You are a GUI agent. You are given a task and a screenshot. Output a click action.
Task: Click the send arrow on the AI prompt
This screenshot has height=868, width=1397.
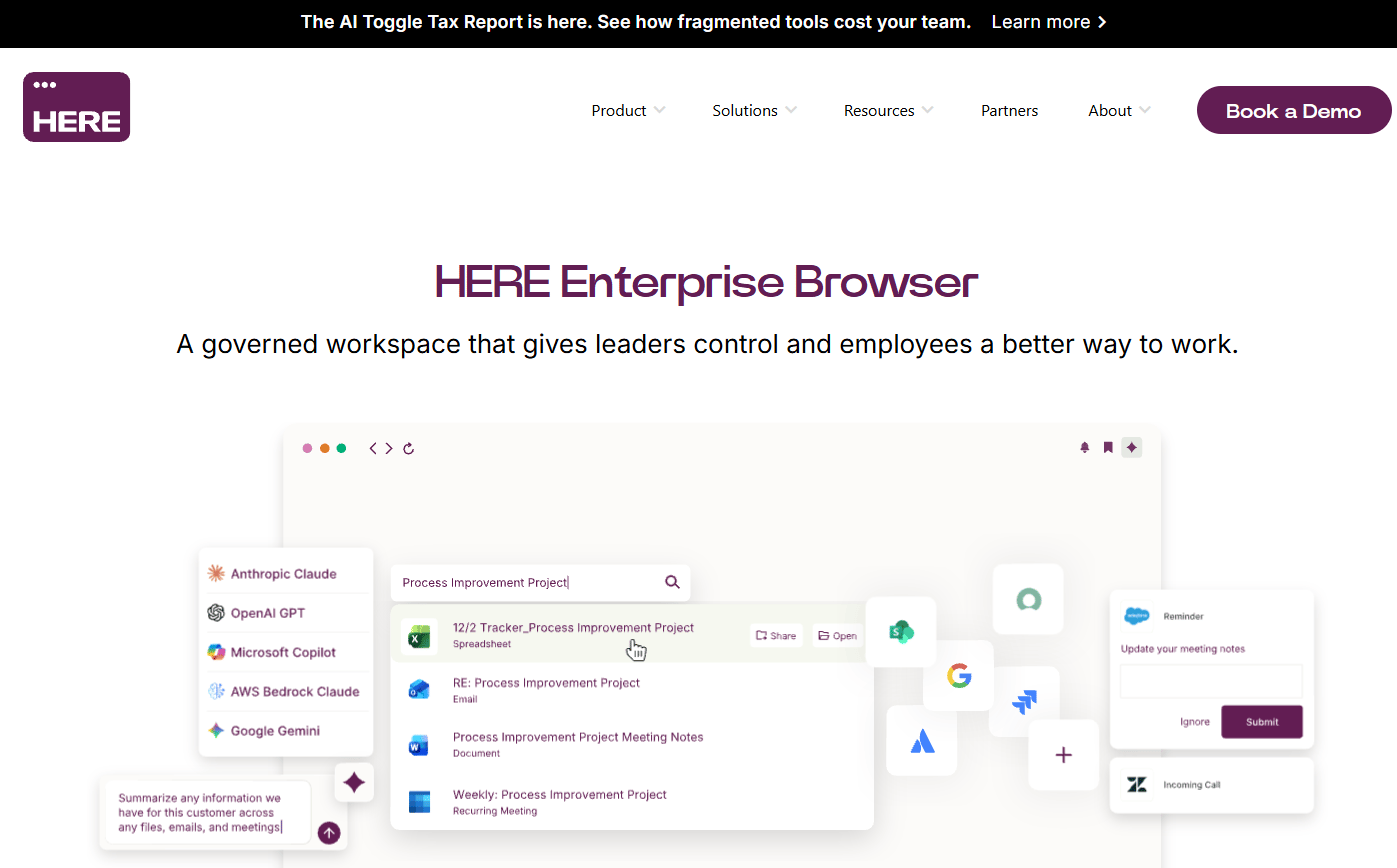pos(329,832)
